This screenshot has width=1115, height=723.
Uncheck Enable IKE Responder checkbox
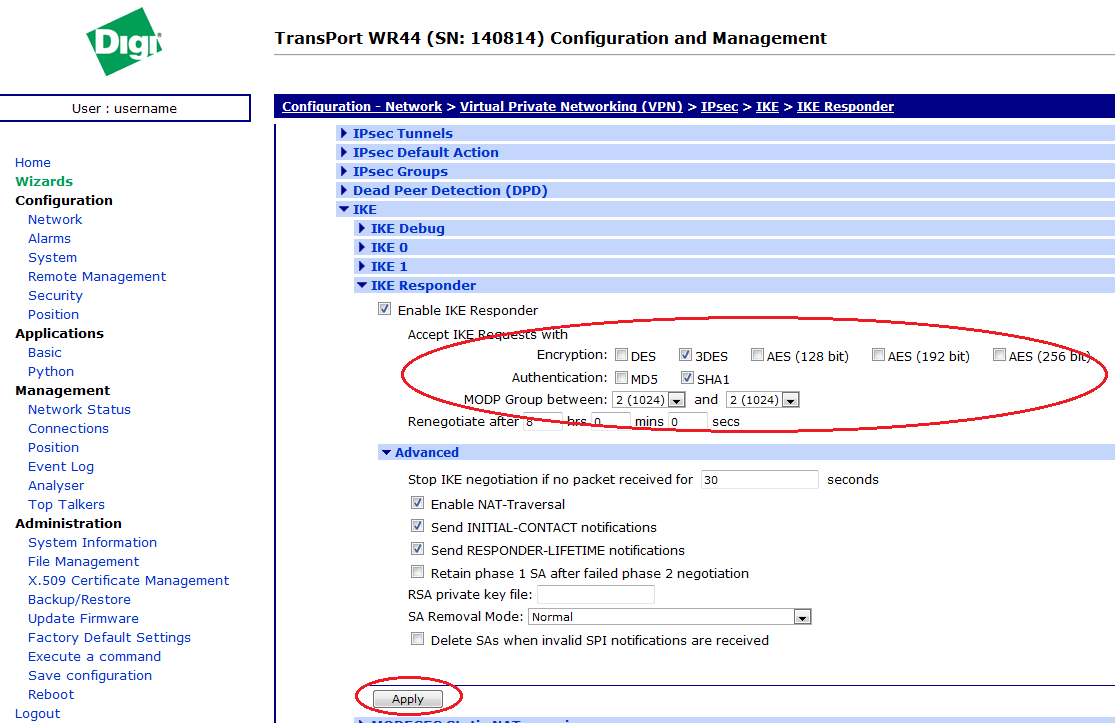pyautogui.click(x=385, y=310)
